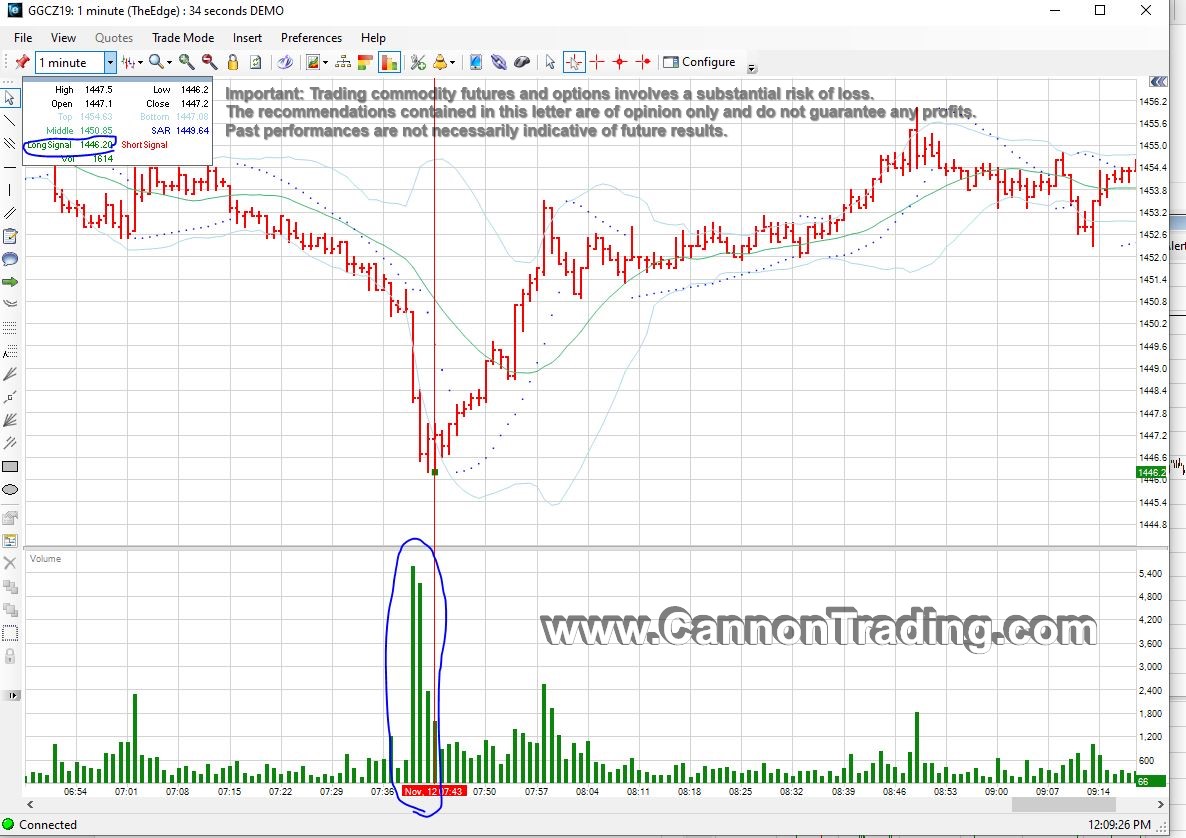The width and height of the screenshot is (1186, 838).
Task: Click the Configure button
Action: pos(699,62)
